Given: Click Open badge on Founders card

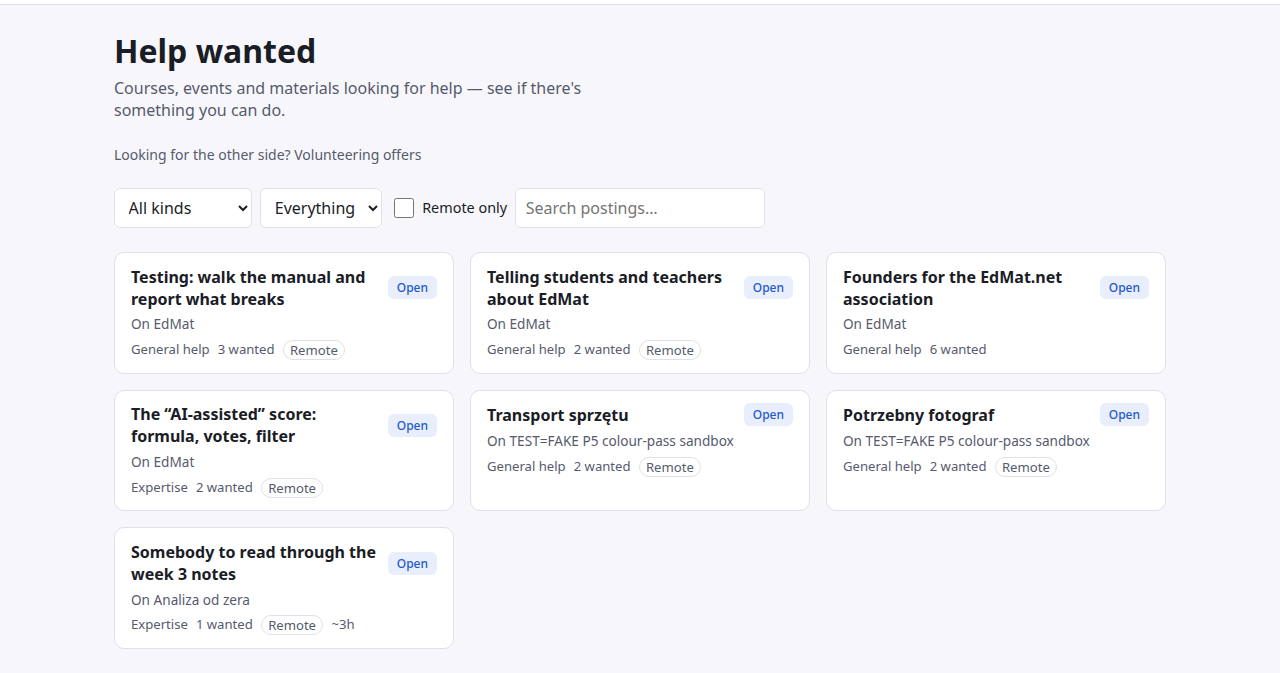Looking at the screenshot, I should coord(1124,288).
